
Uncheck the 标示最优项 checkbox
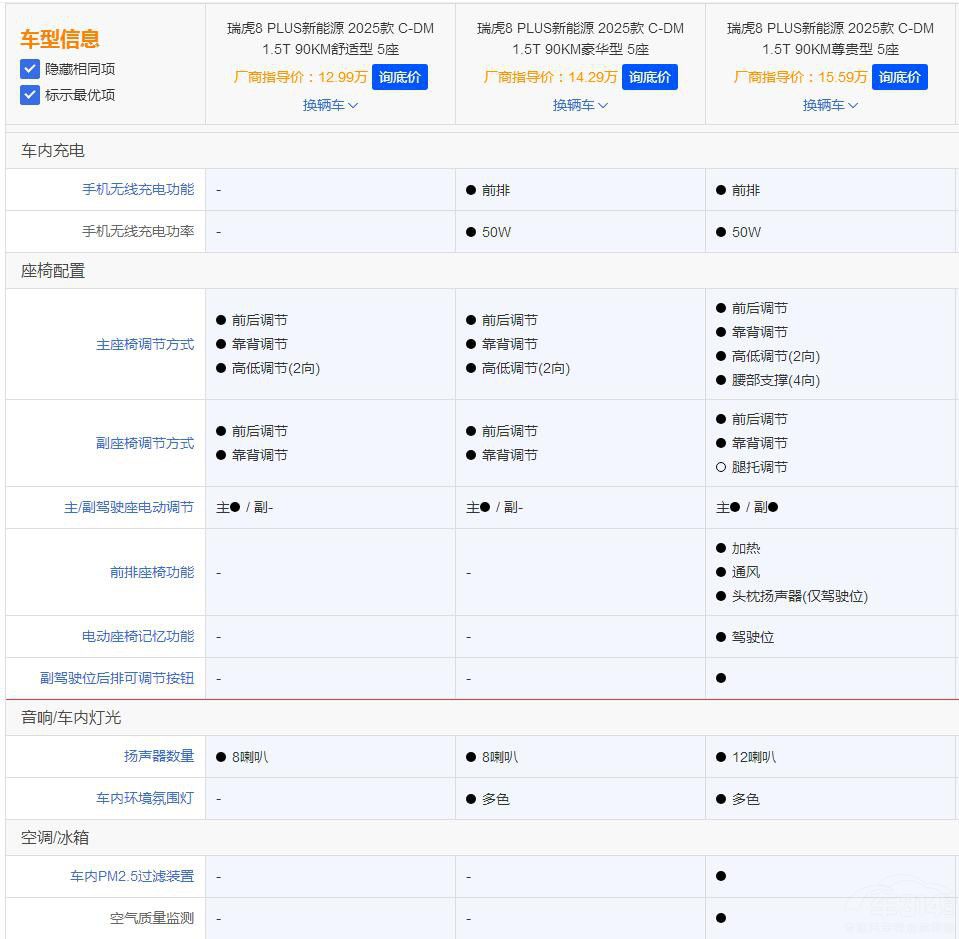[30, 95]
